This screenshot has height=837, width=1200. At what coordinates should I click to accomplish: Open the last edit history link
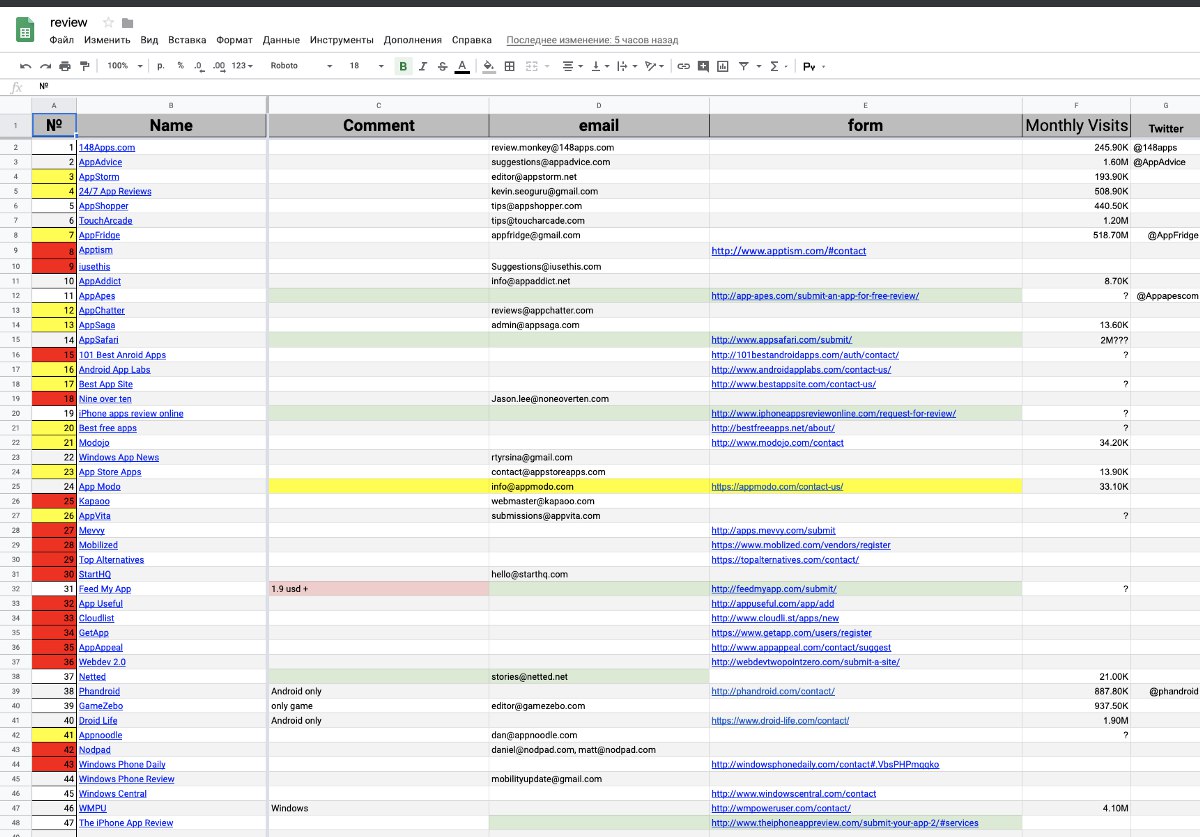592,40
